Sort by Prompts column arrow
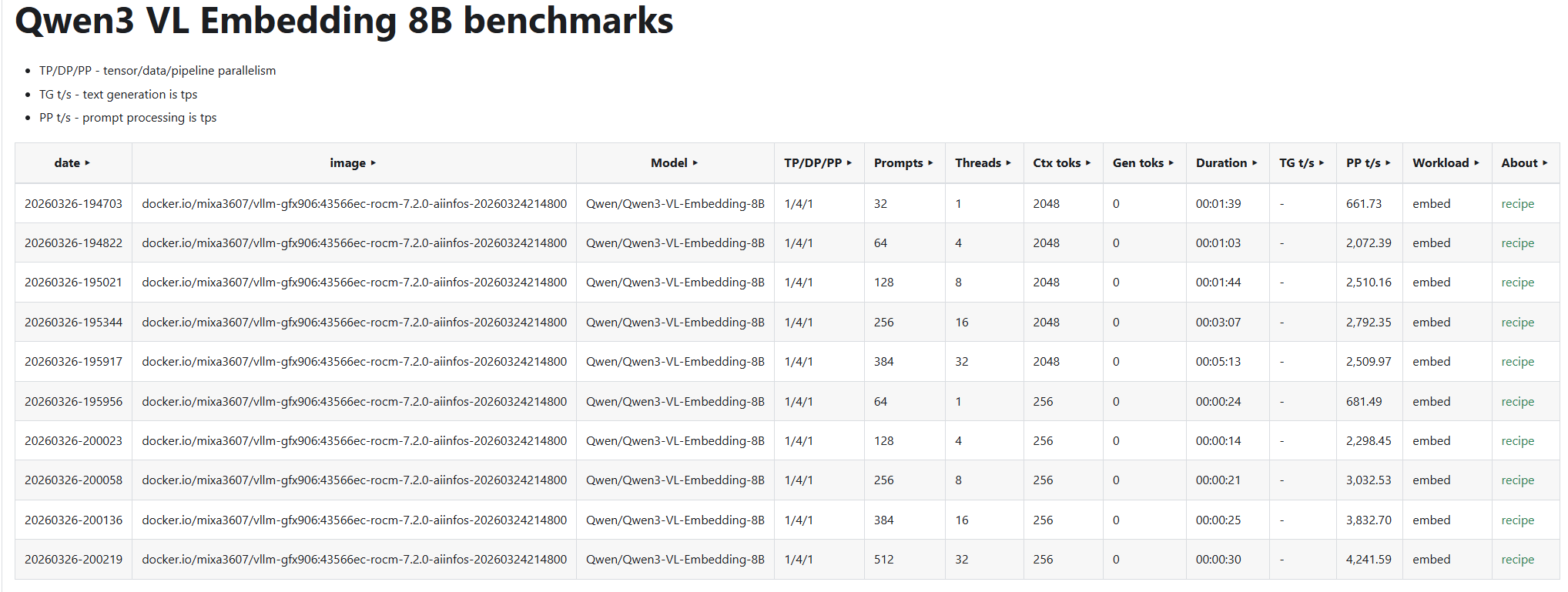Screen dimensions: 1568x592 coord(930,163)
